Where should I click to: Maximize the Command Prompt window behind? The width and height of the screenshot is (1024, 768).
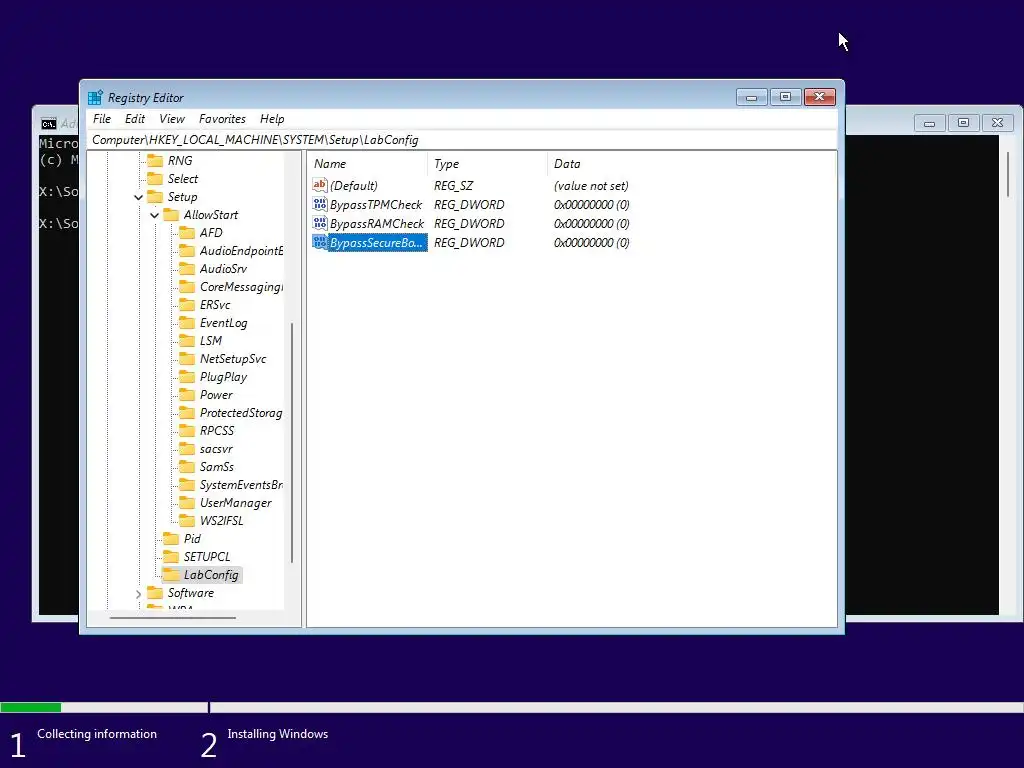coord(963,123)
